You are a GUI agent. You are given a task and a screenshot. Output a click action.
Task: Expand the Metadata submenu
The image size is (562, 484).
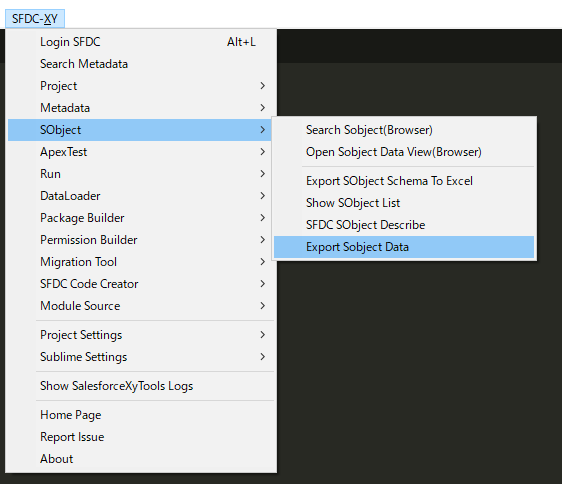click(141, 108)
